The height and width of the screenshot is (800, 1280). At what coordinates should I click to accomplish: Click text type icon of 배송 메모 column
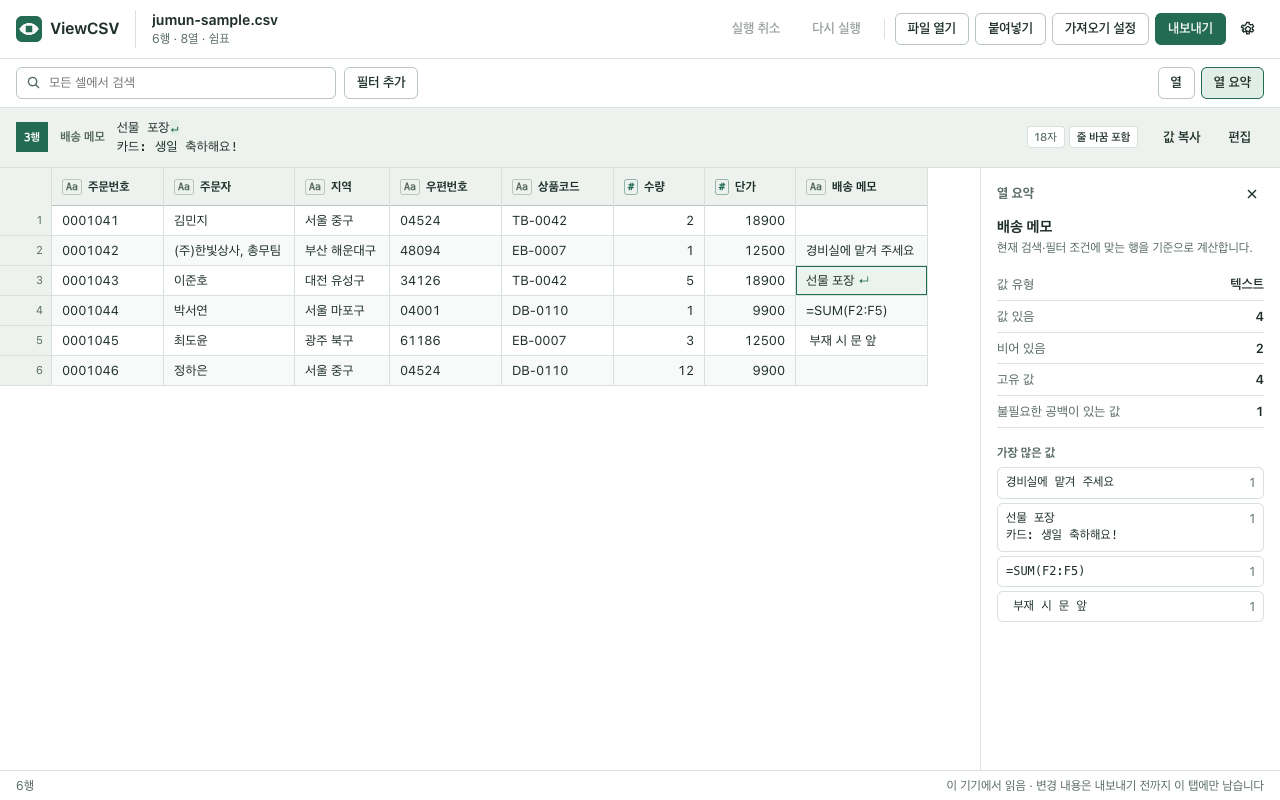816,187
